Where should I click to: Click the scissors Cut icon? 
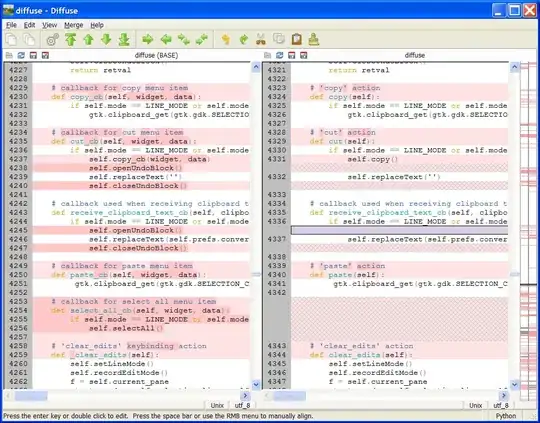(261, 40)
